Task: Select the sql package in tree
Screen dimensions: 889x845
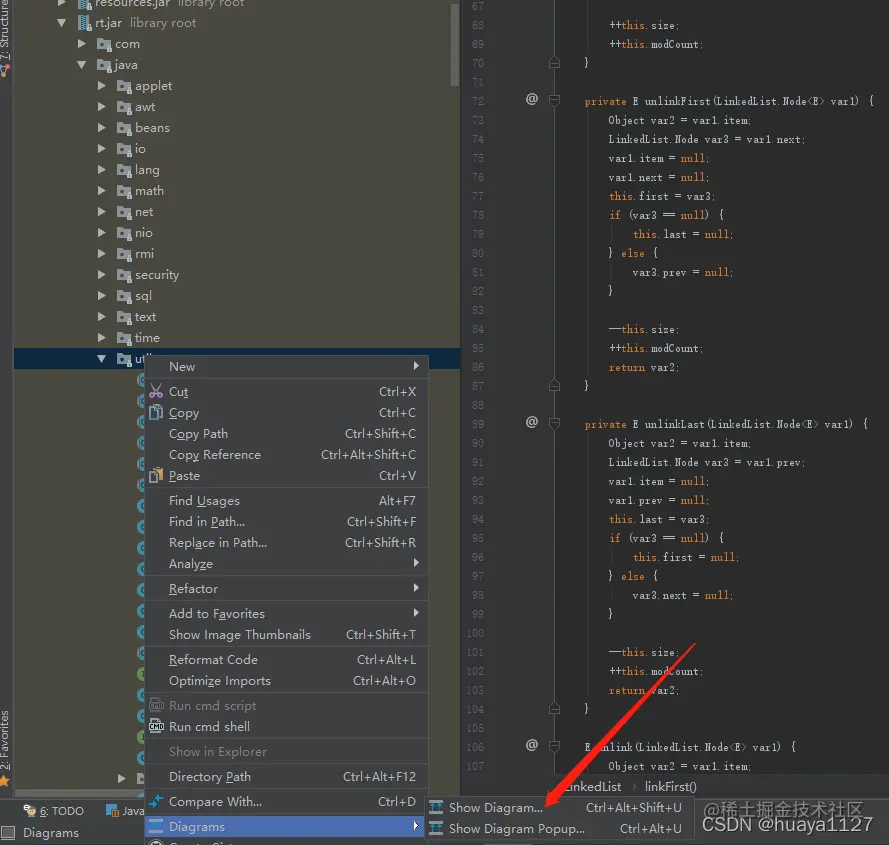Action: 143,296
